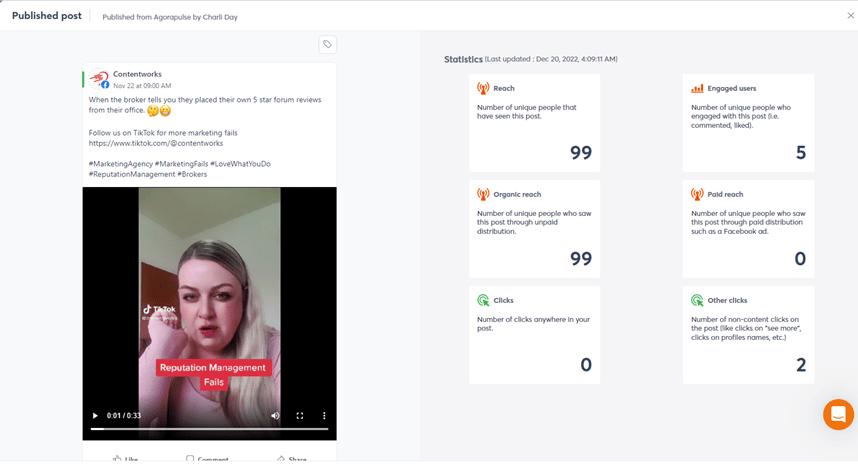
Task: Click the Other clicks value 2
Action: (x=801, y=365)
